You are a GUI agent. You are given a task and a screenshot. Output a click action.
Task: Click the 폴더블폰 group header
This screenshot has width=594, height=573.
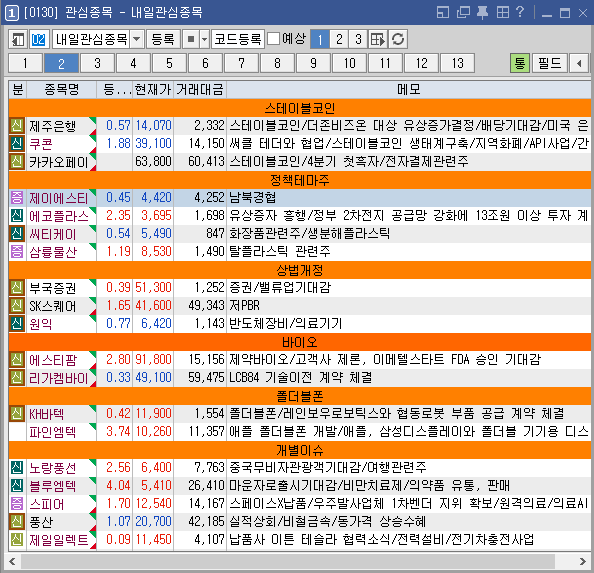pyautogui.click(x=300, y=396)
